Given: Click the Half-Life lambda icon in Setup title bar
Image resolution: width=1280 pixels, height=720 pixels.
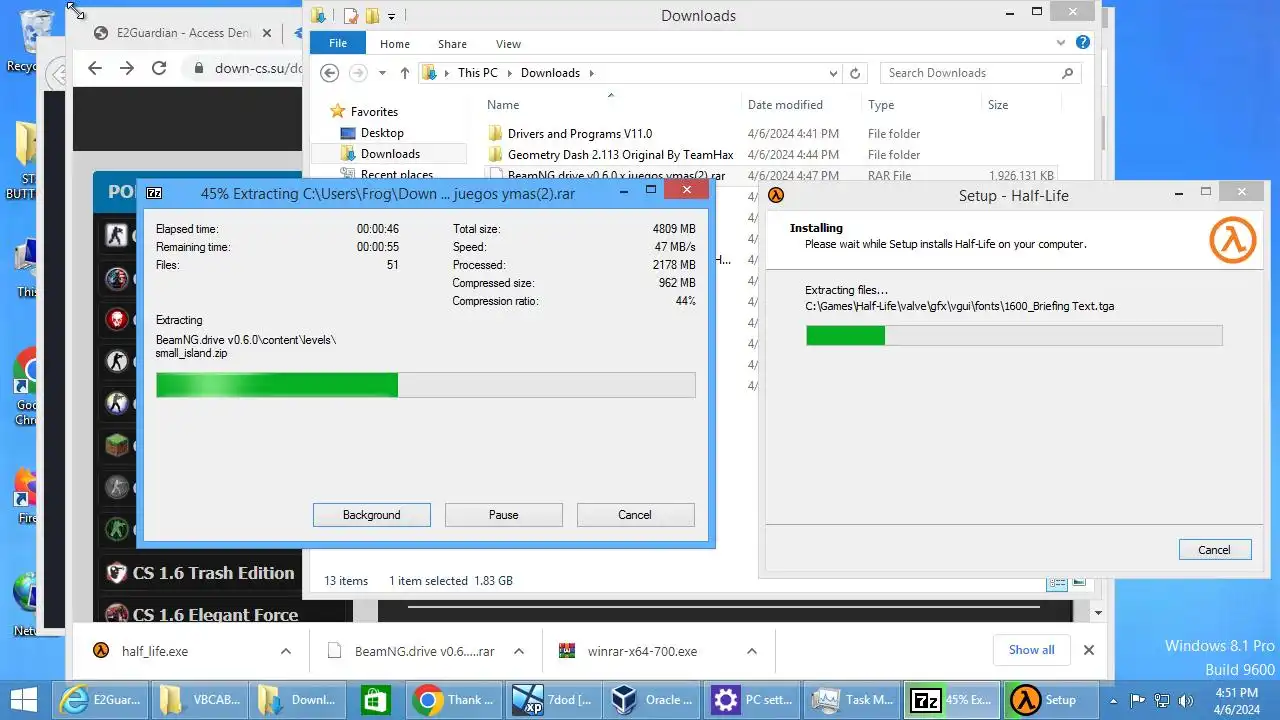Looking at the screenshot, I should 776,196.
